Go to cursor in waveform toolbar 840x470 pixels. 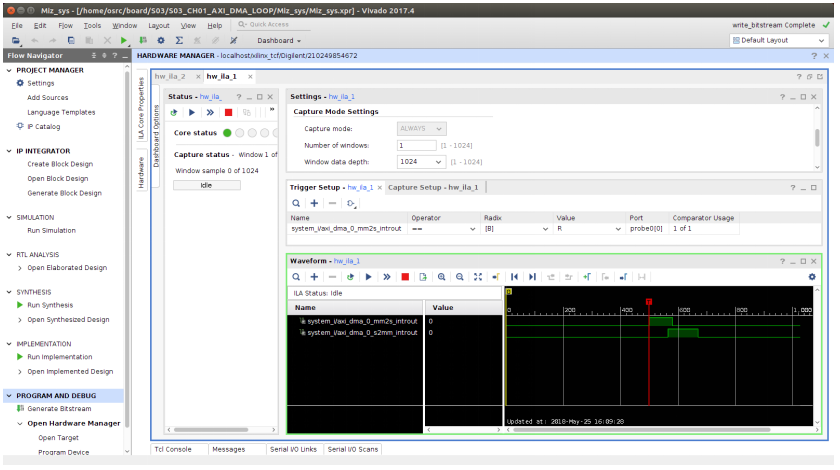(496, 277)
